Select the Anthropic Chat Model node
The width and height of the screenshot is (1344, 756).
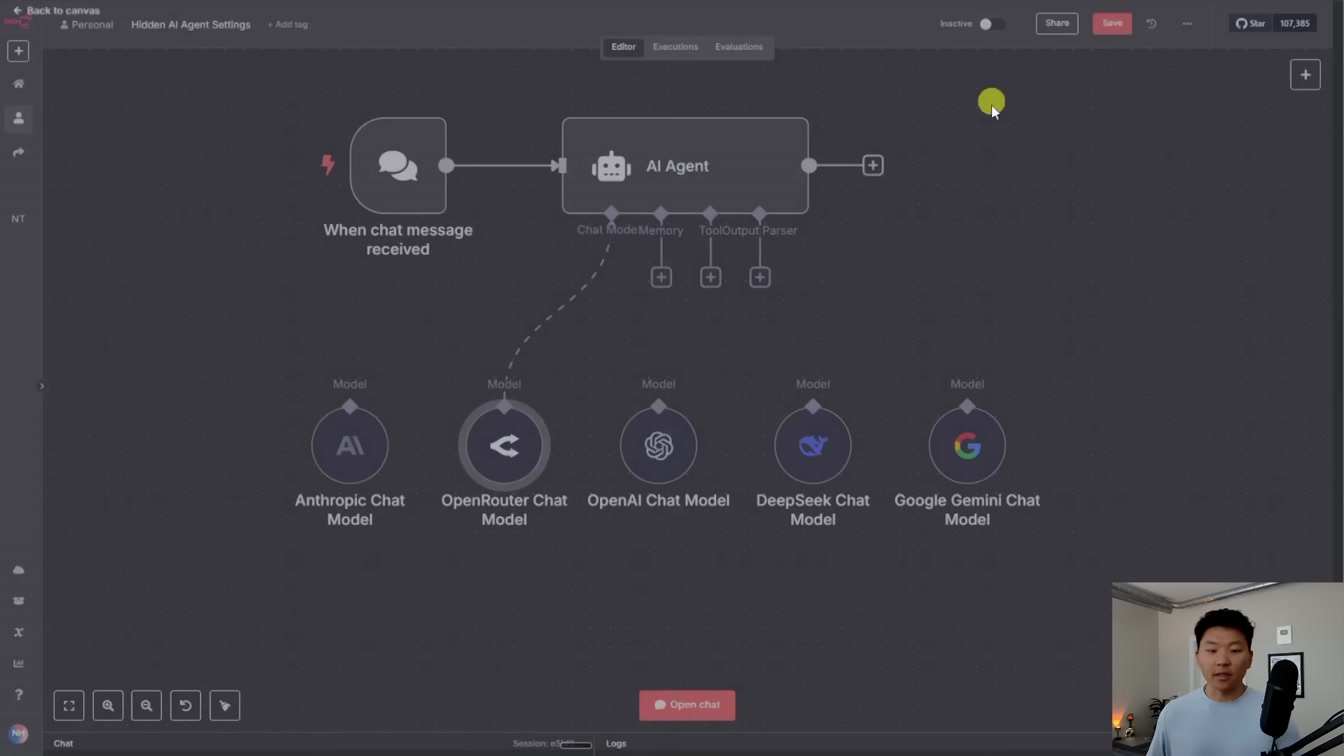pos(349,446)
